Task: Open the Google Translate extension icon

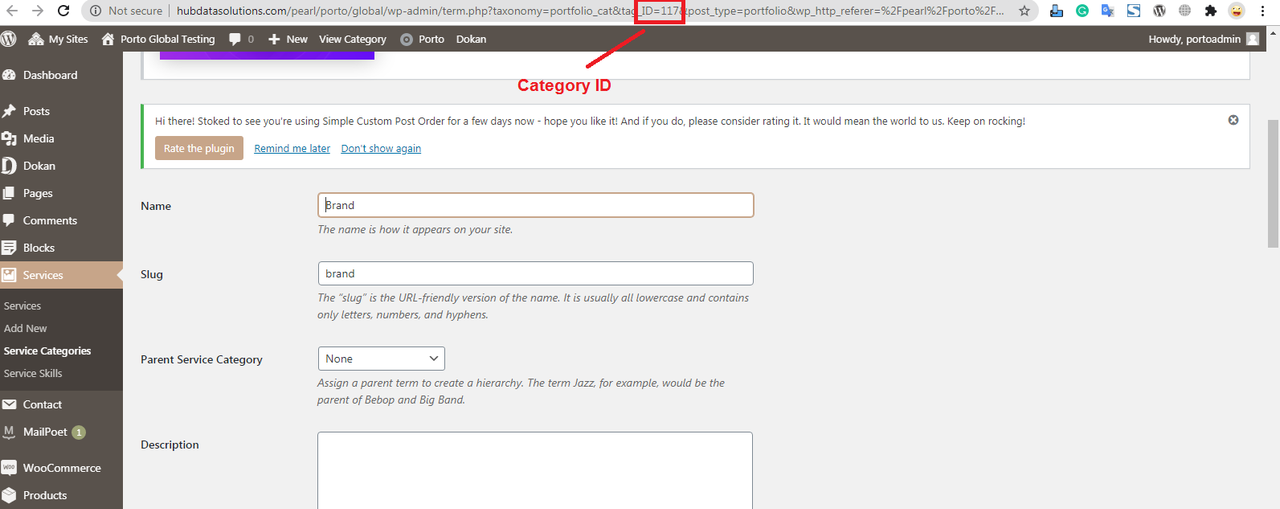Action: (x=1107, y=11)
